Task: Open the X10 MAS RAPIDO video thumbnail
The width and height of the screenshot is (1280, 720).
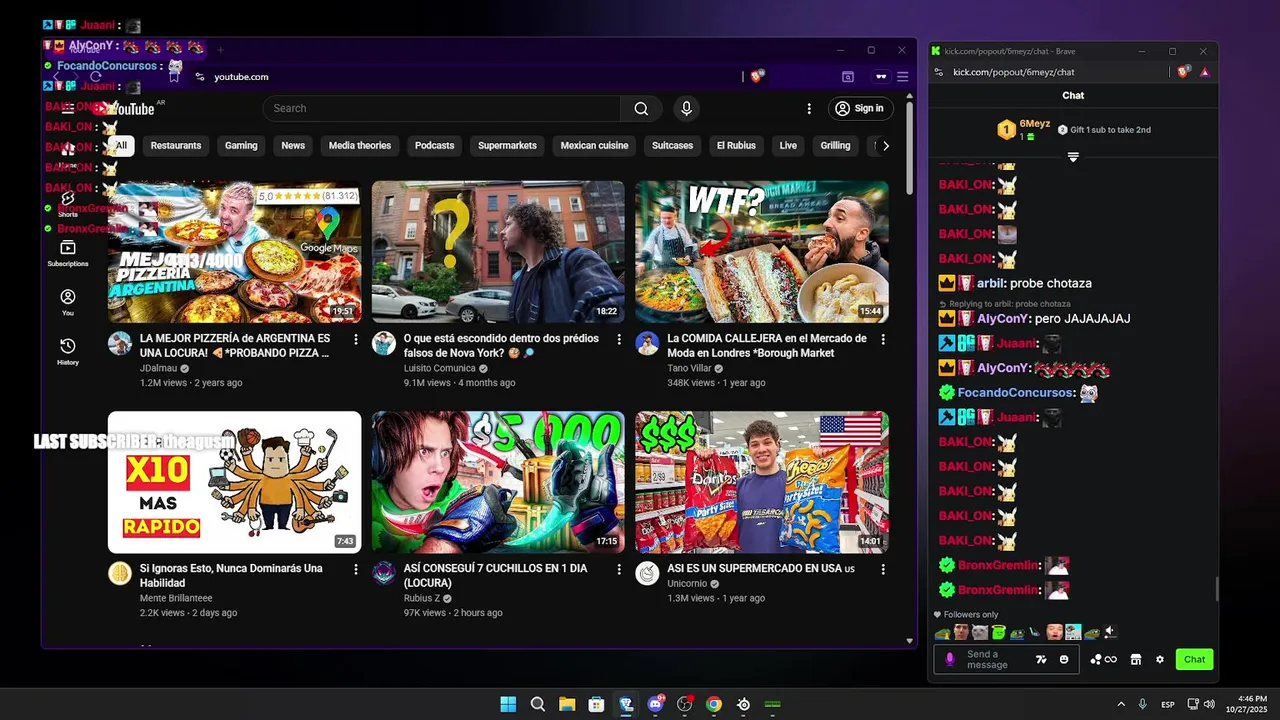Action: (x=235, y=482)
